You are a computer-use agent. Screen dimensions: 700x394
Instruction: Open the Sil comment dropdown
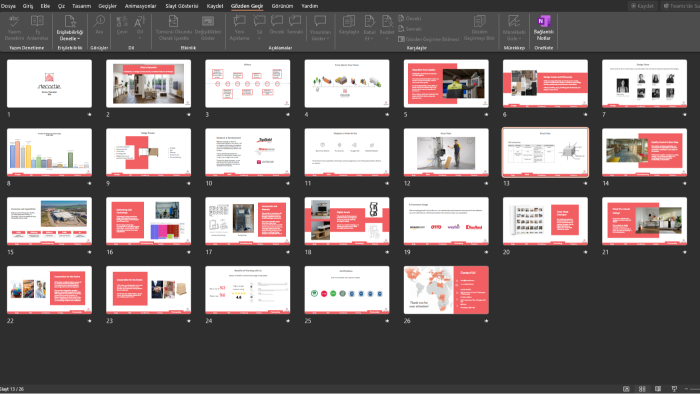(259, 28)
